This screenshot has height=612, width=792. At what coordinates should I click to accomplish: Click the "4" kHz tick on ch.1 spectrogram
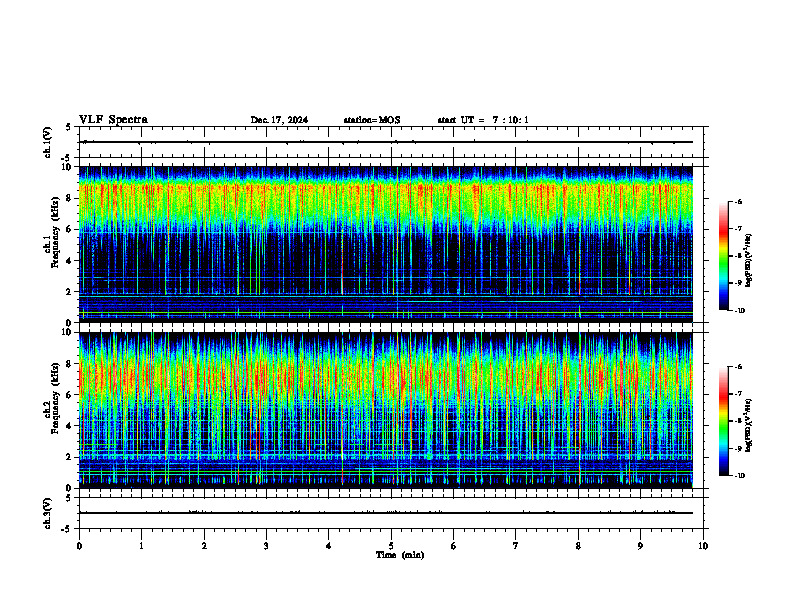[70, 261]
